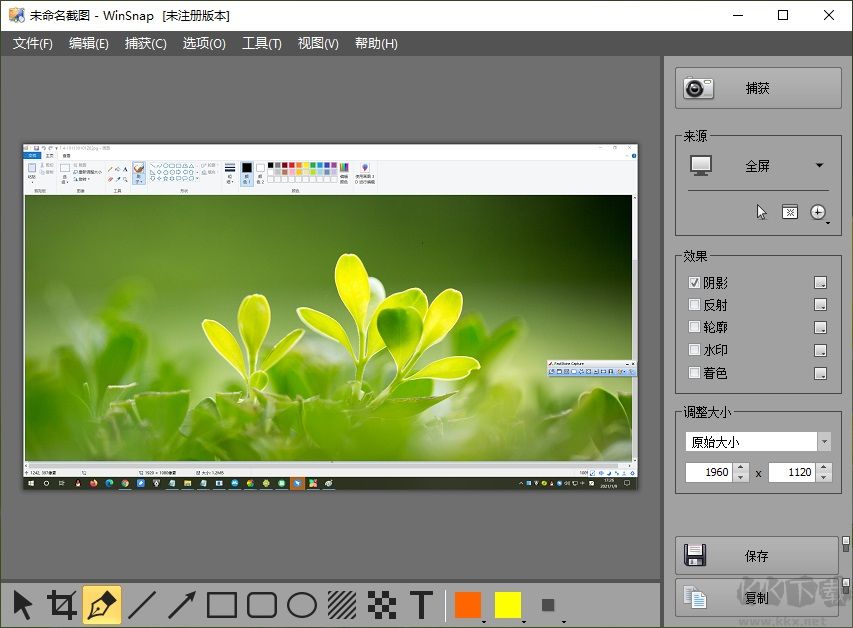Image resolution: width=853 pixels, height=628 pixels.
Task: Select the orange color swatch
Action: click(x=466, y=604)
